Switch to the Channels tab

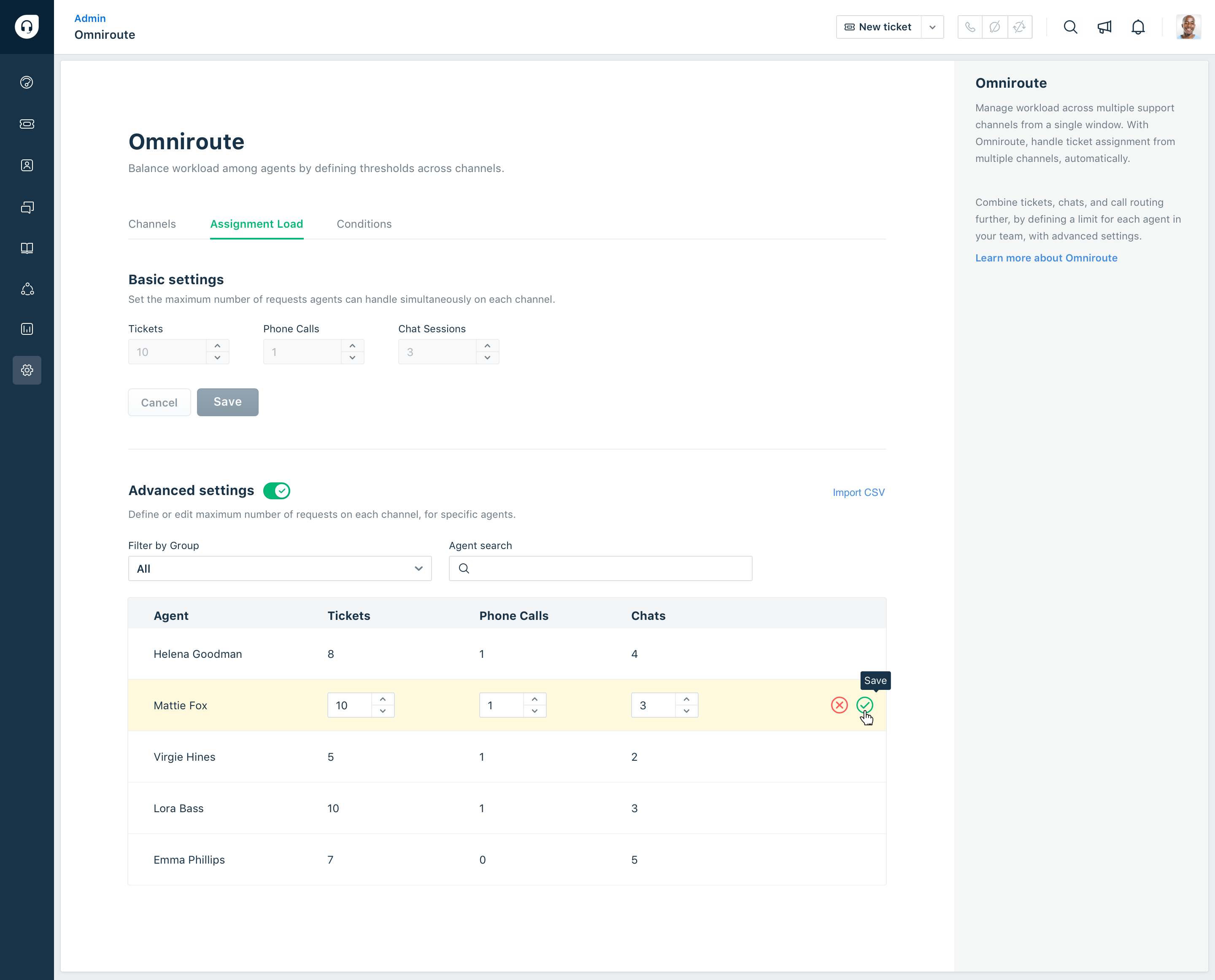pyautogui.click(x=152, y=224)
